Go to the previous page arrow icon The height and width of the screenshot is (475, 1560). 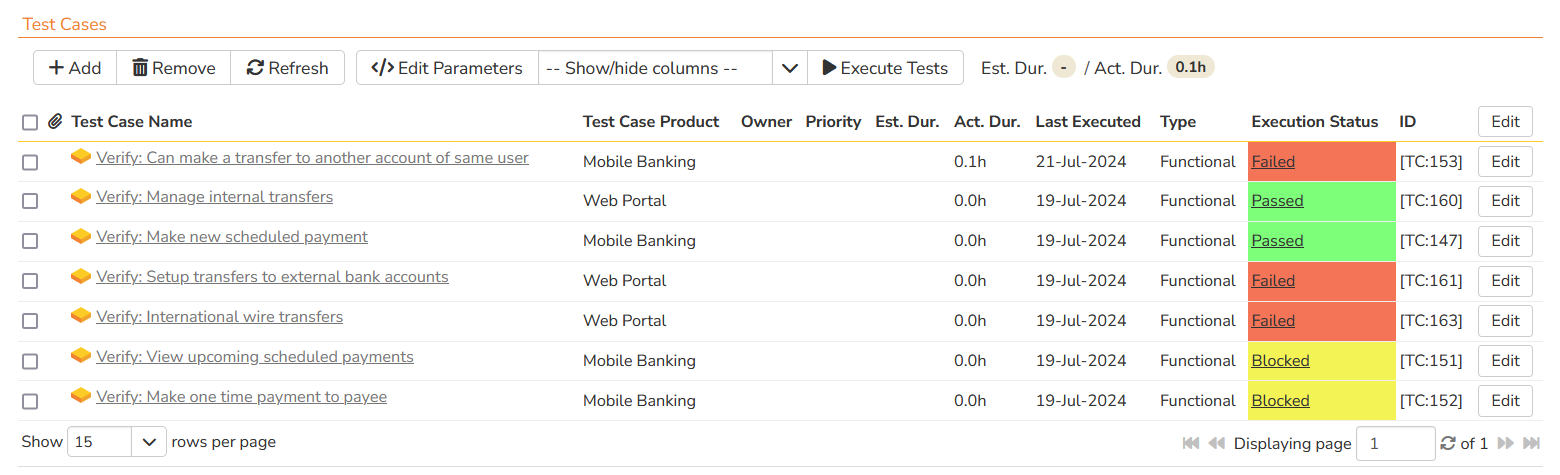click(x=1216, y=443)
